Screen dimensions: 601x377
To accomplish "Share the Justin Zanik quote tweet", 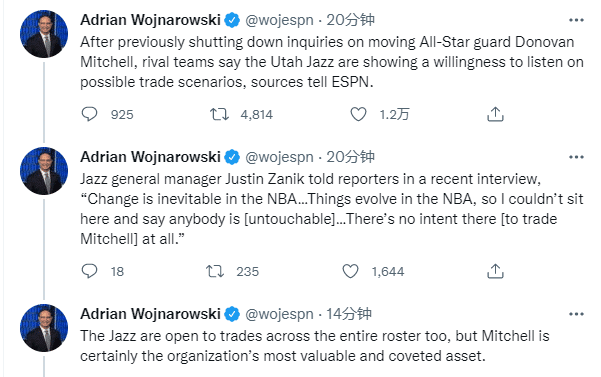I will (x=495, y=271).
